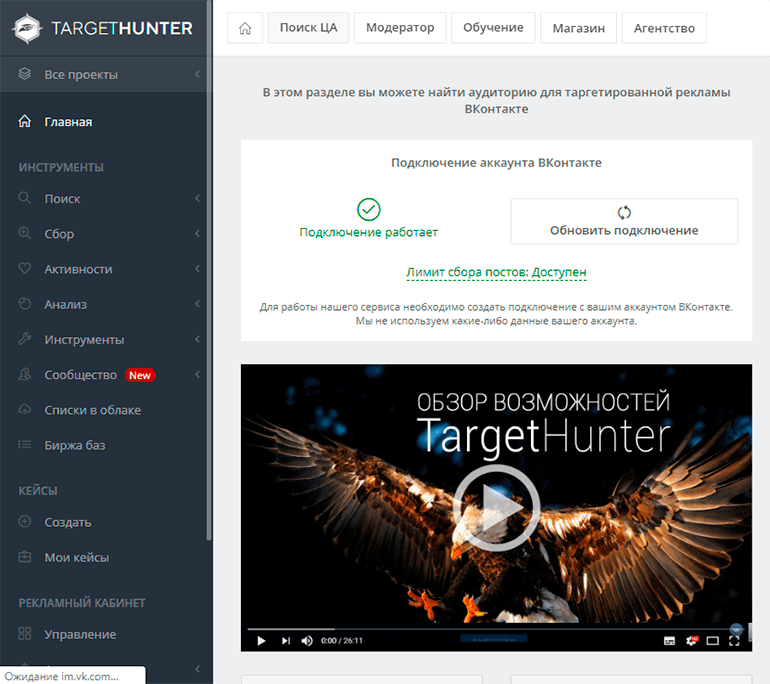
Task: Click the magnifier icon beside Поиск
Action: click(25, 198)
